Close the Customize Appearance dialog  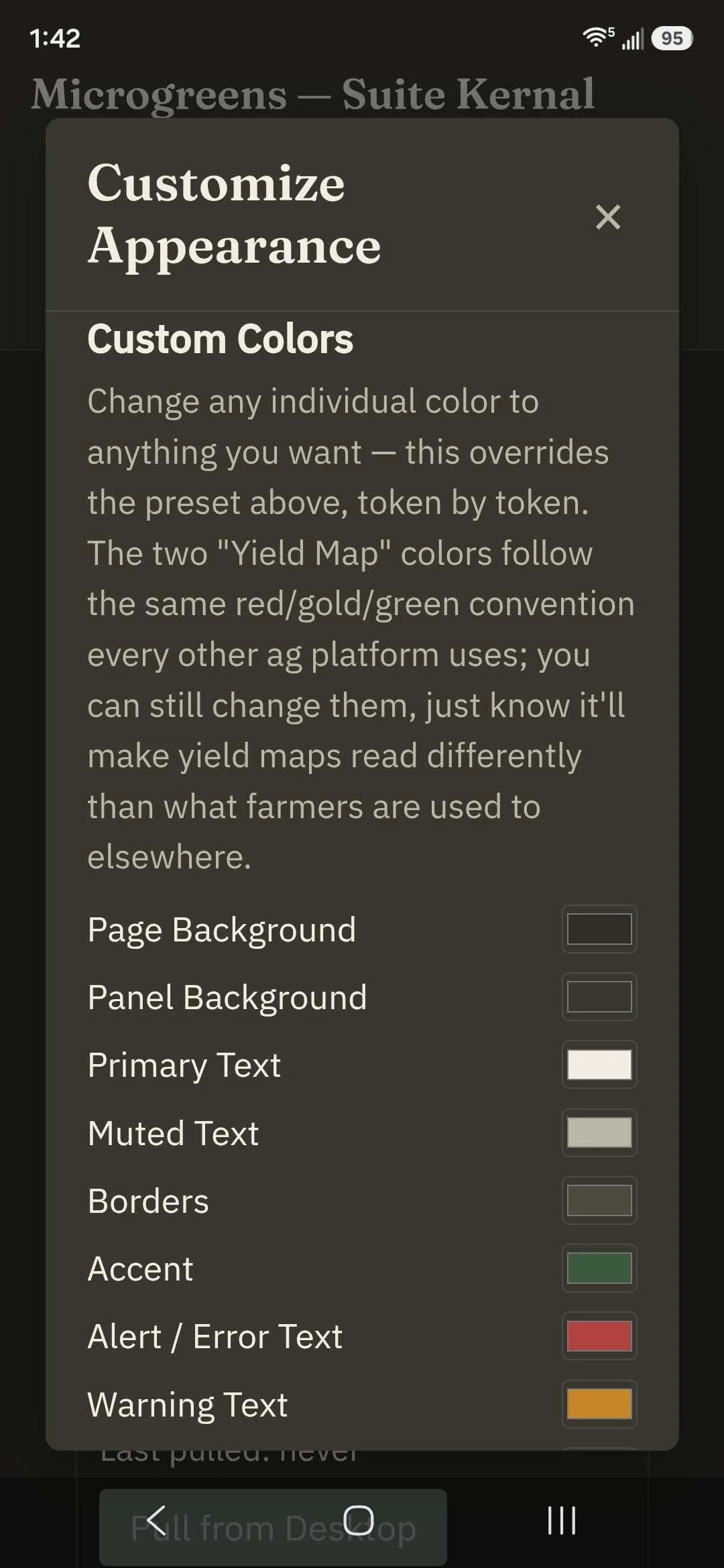click(x=608, y=217)
